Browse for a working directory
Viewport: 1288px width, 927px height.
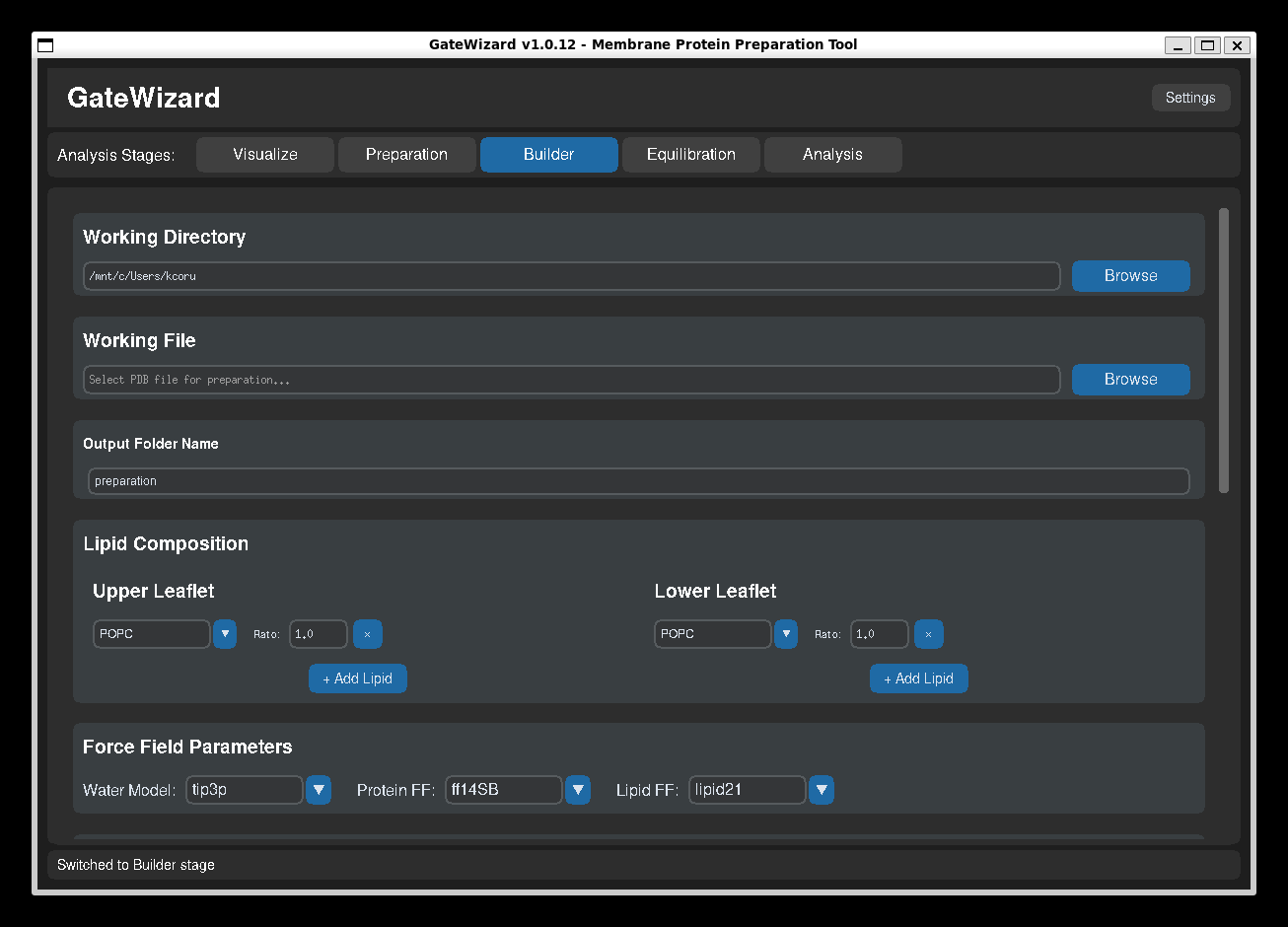tap(1130, 276)
